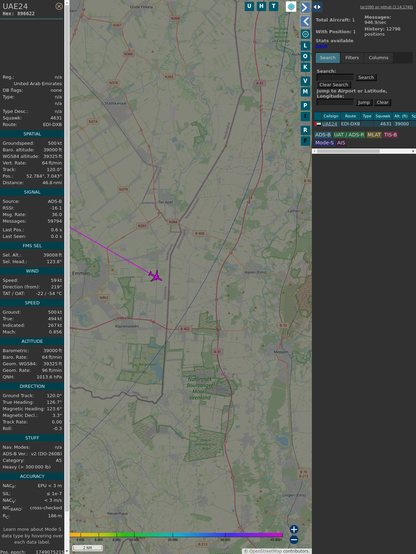
Task: Click the SPEED section header
Action: click(x=32, y=303)
